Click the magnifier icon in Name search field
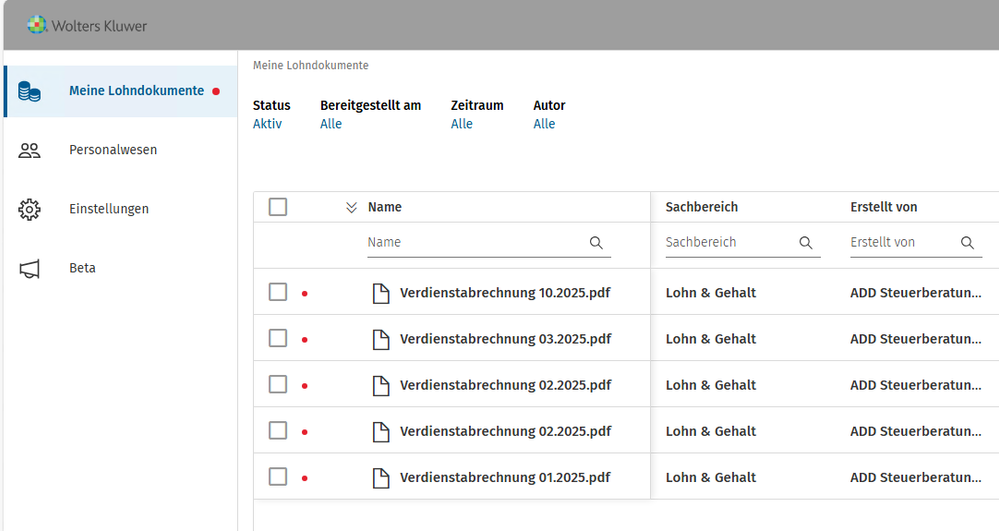The width and height of the screenshot is (999, 531). click(x=596, y=243)
